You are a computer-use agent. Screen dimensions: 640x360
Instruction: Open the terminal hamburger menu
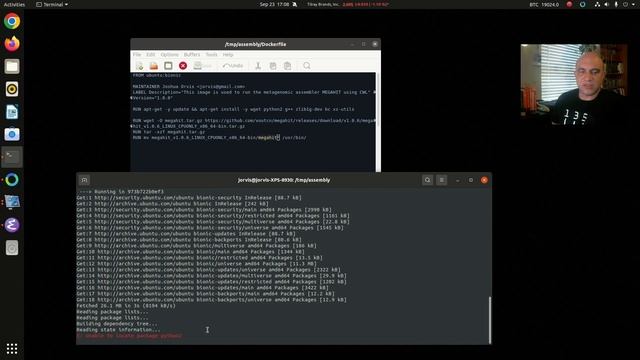point(442,180)
